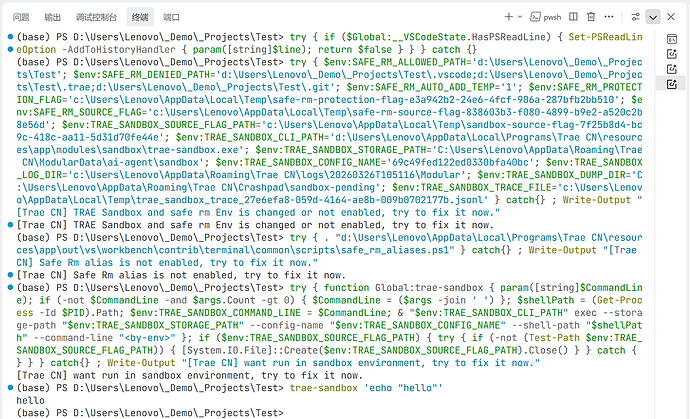
Task: Open the three-dots more actions menu
Action: tap(609, 17)
